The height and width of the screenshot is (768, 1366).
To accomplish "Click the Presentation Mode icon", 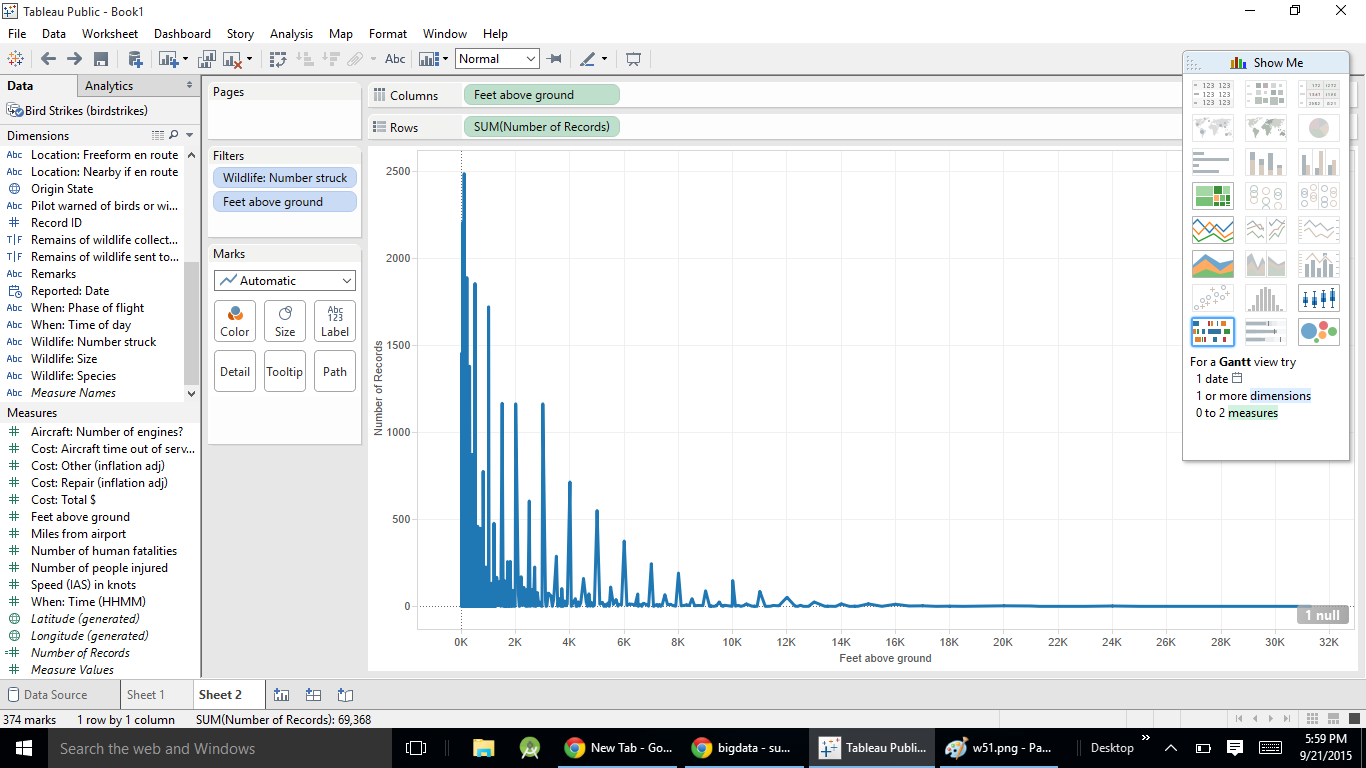I will tap(633, 59).
